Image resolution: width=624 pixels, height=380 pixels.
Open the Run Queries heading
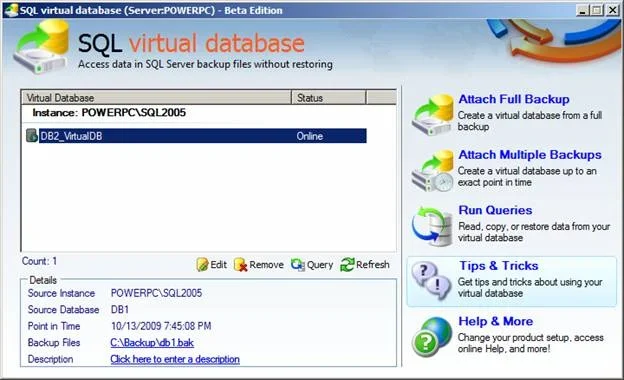495,210
